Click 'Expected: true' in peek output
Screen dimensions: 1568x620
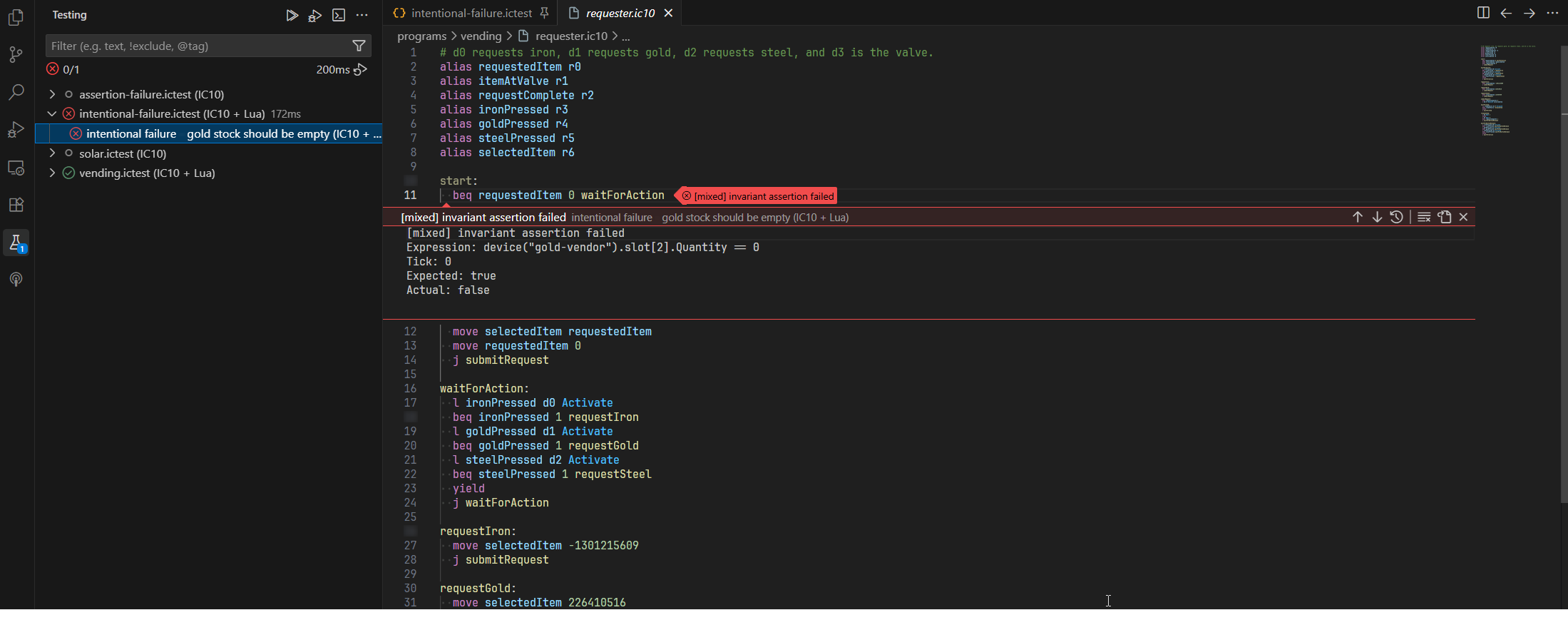click(451, 276)
